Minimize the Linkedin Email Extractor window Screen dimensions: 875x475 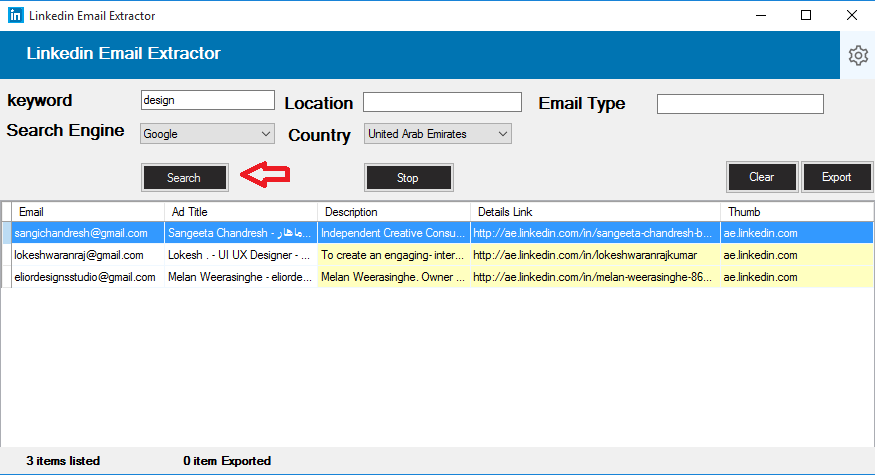tap(761, 15)
